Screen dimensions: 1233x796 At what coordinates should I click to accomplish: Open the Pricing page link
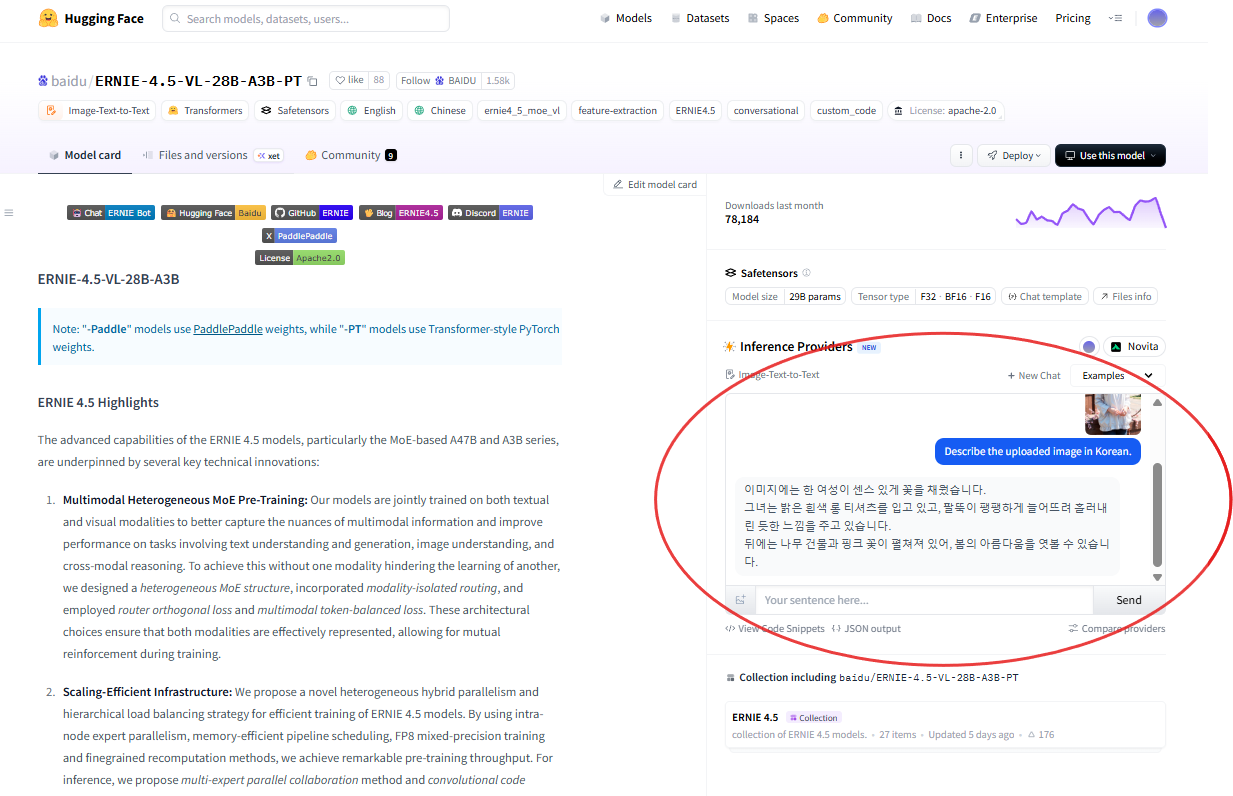click(x=1073, y=18)
